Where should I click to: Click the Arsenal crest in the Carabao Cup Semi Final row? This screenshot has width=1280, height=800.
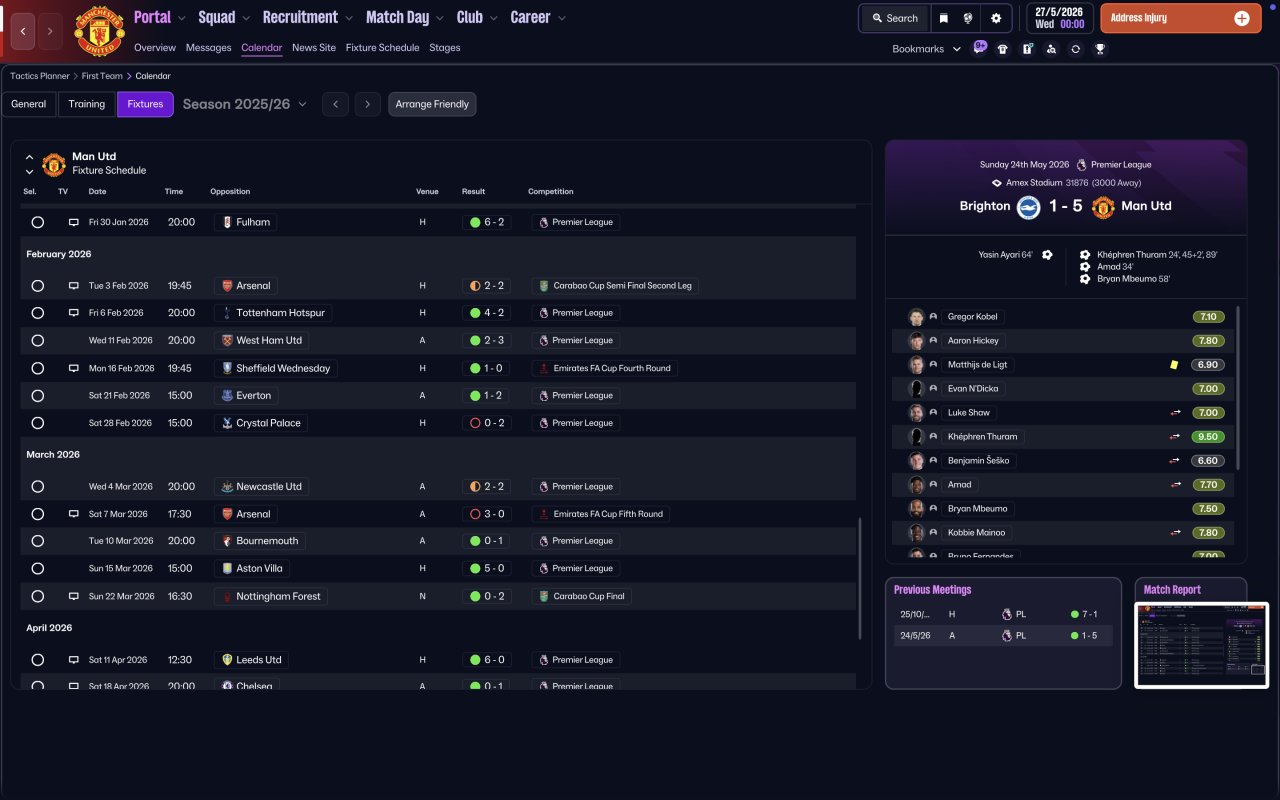coord(227,286)
